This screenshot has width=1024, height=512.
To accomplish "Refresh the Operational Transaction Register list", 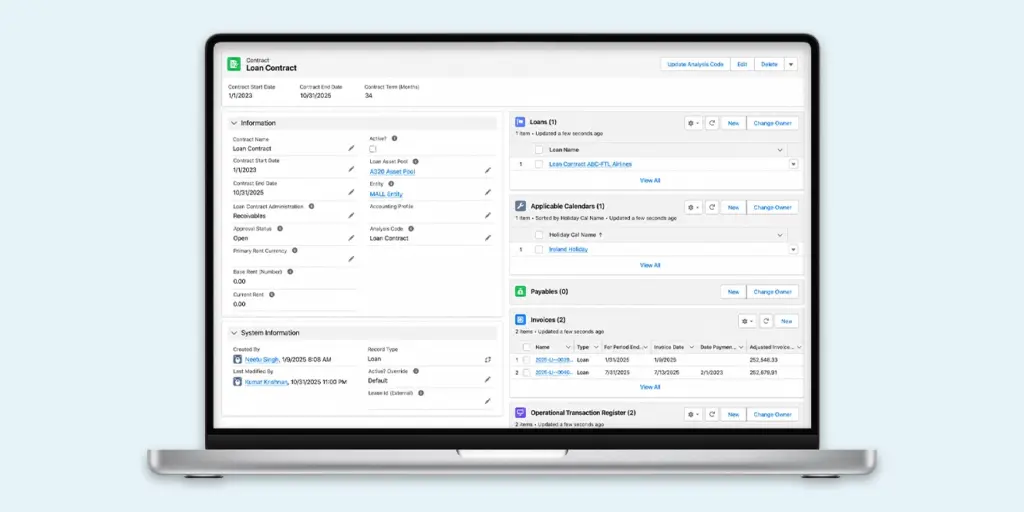I will click(712, 414).
